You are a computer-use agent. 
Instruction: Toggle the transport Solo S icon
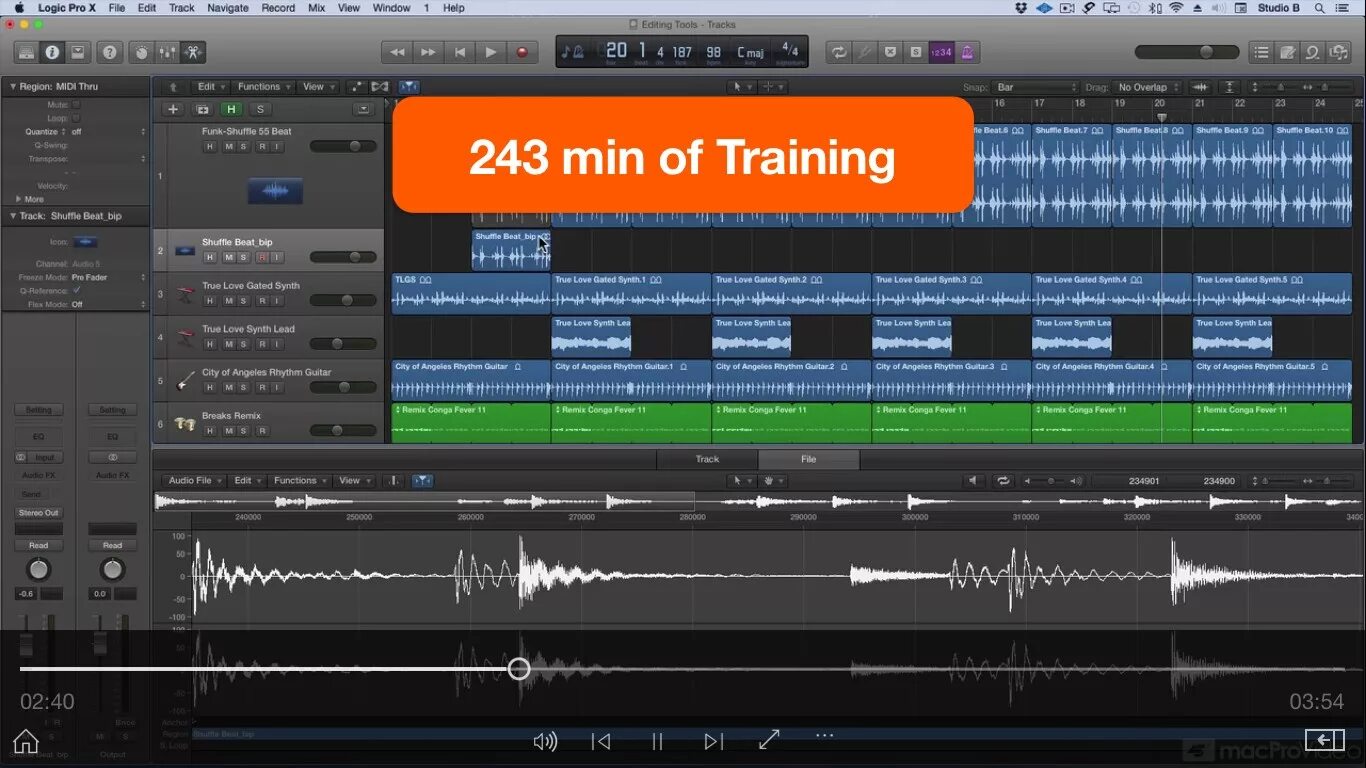(915, 52)
